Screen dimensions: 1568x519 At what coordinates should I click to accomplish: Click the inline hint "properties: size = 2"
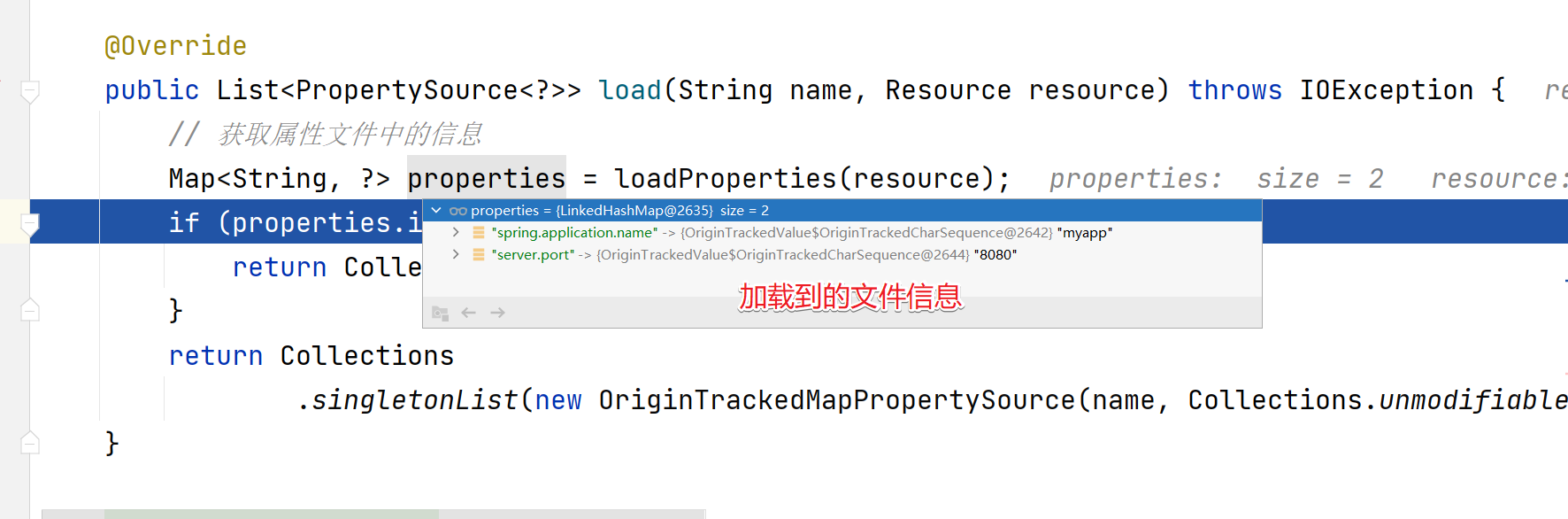tap(1216, 179)
